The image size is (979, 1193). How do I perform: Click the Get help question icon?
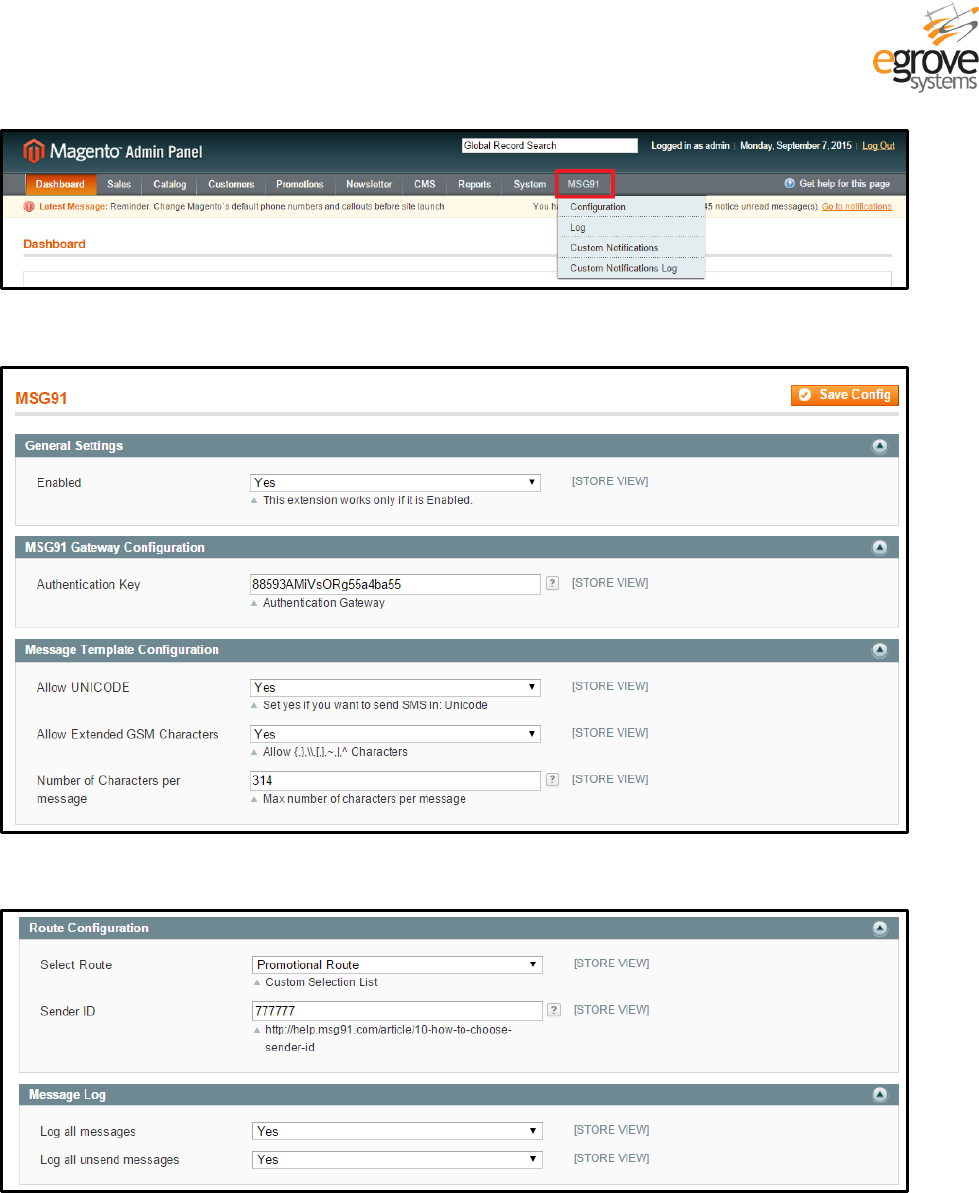click(790, 183)
